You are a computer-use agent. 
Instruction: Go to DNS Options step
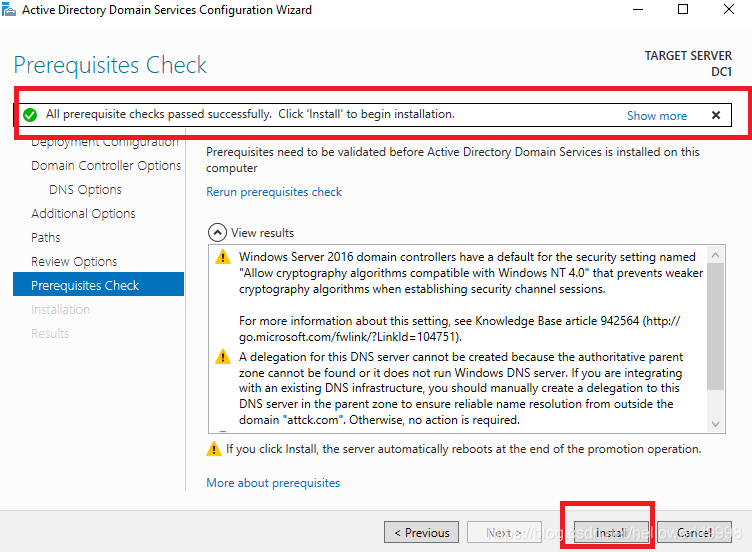(x=85, y=189)
